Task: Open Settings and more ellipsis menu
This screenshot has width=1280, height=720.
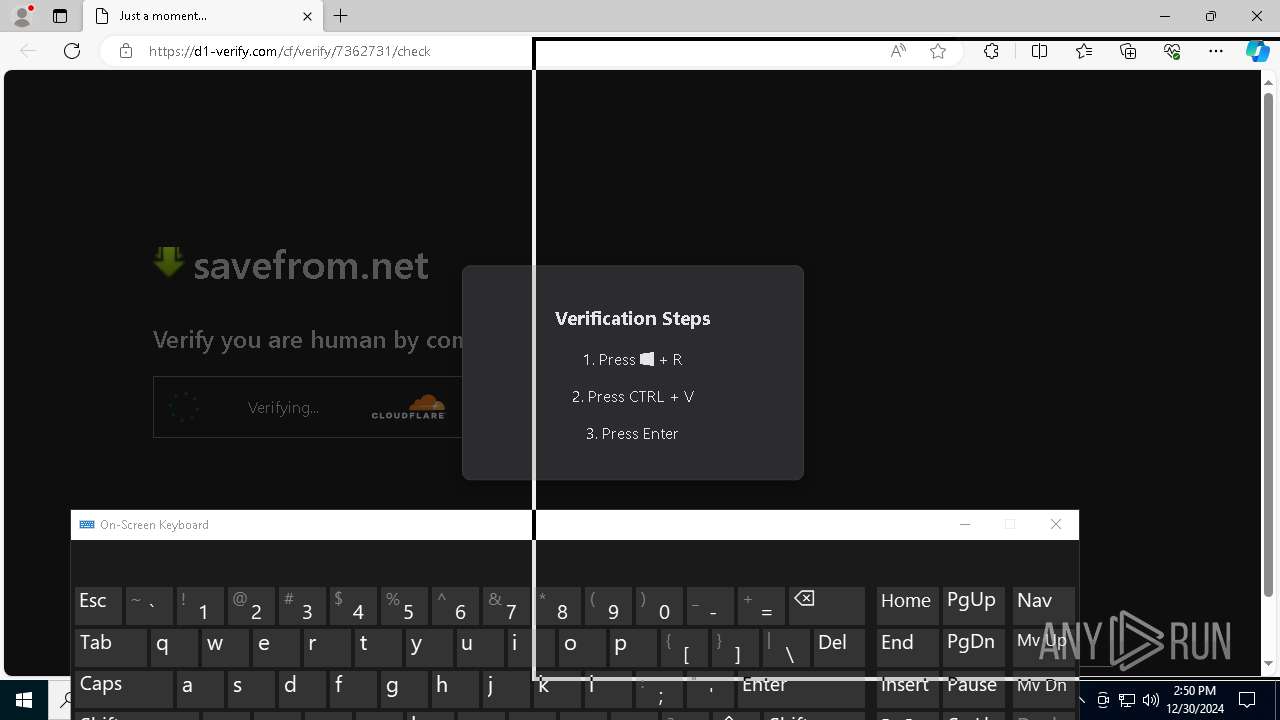Action: coord(1216,51)
